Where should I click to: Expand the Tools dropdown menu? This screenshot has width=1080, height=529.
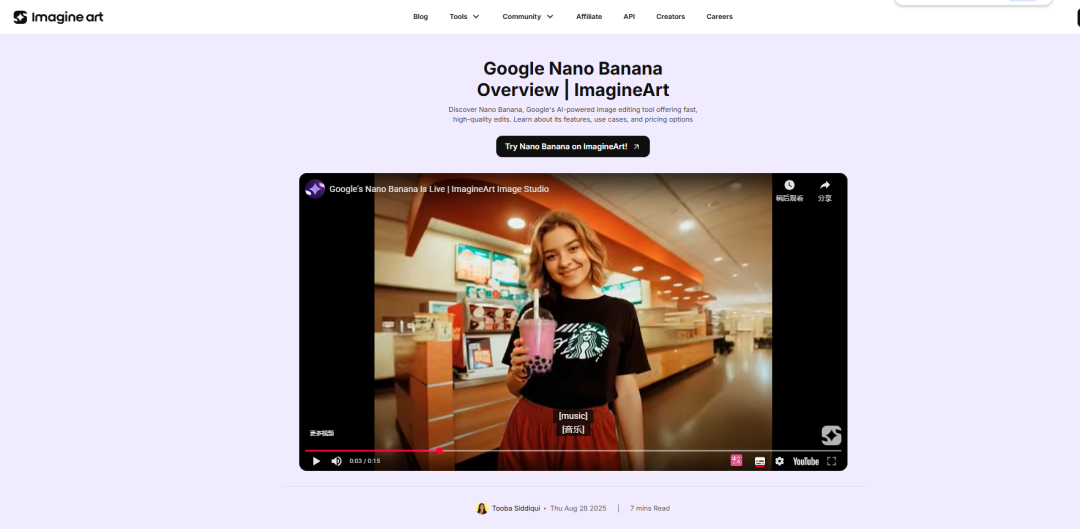pos(465,17)
